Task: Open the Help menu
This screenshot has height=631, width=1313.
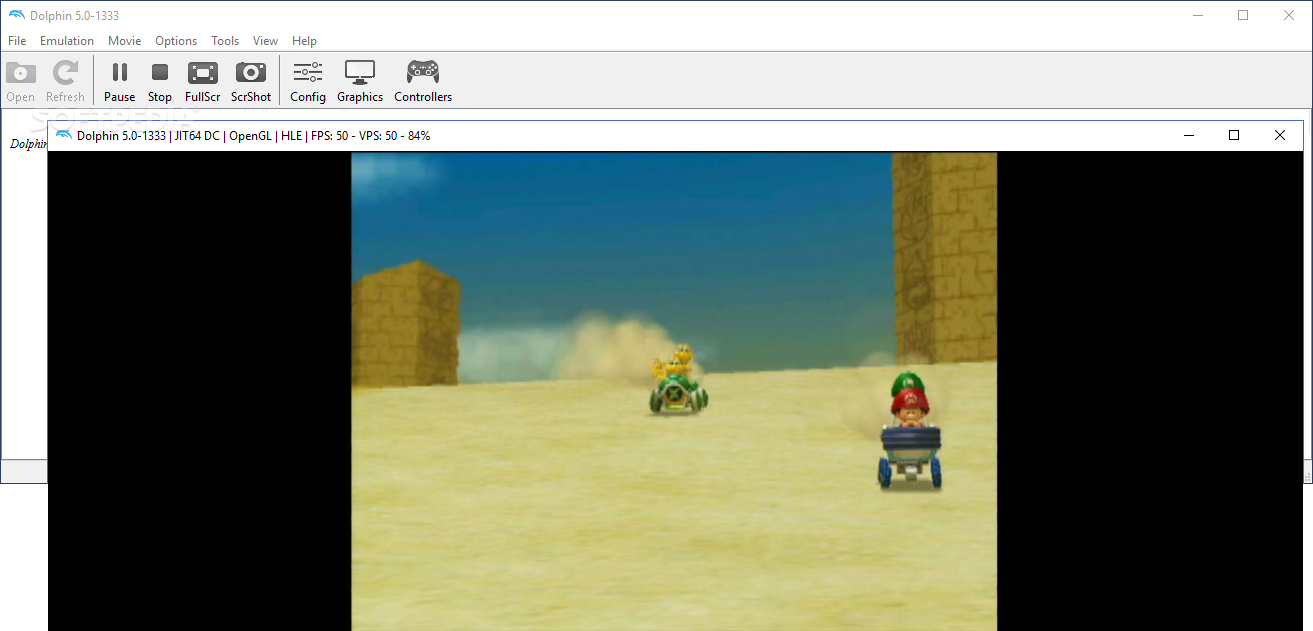Action: (304, 41)
